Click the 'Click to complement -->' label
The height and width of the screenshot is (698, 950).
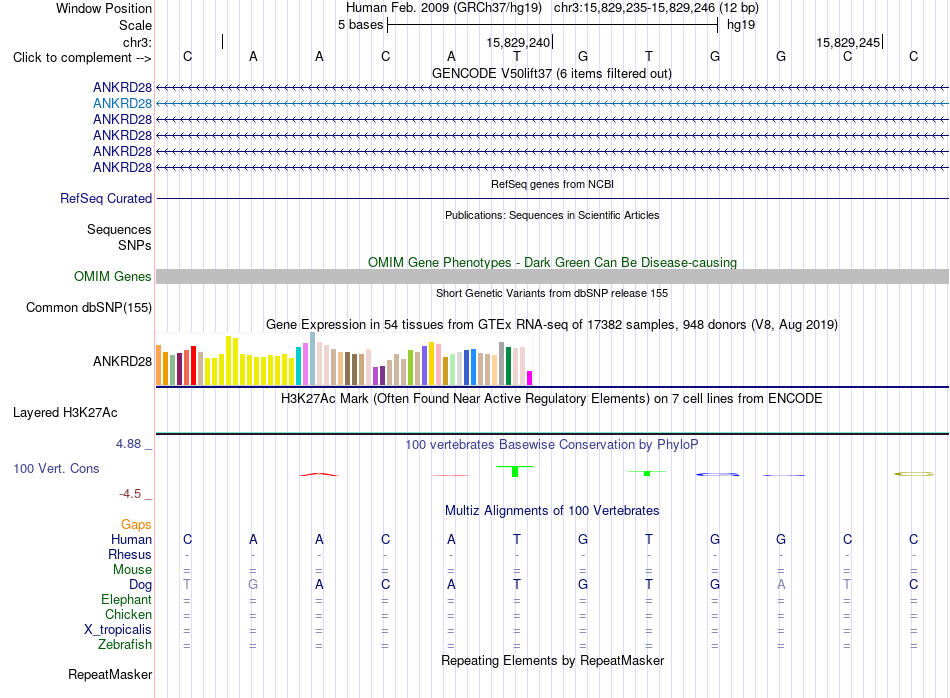pyautogui.click(x=82, y=58)
